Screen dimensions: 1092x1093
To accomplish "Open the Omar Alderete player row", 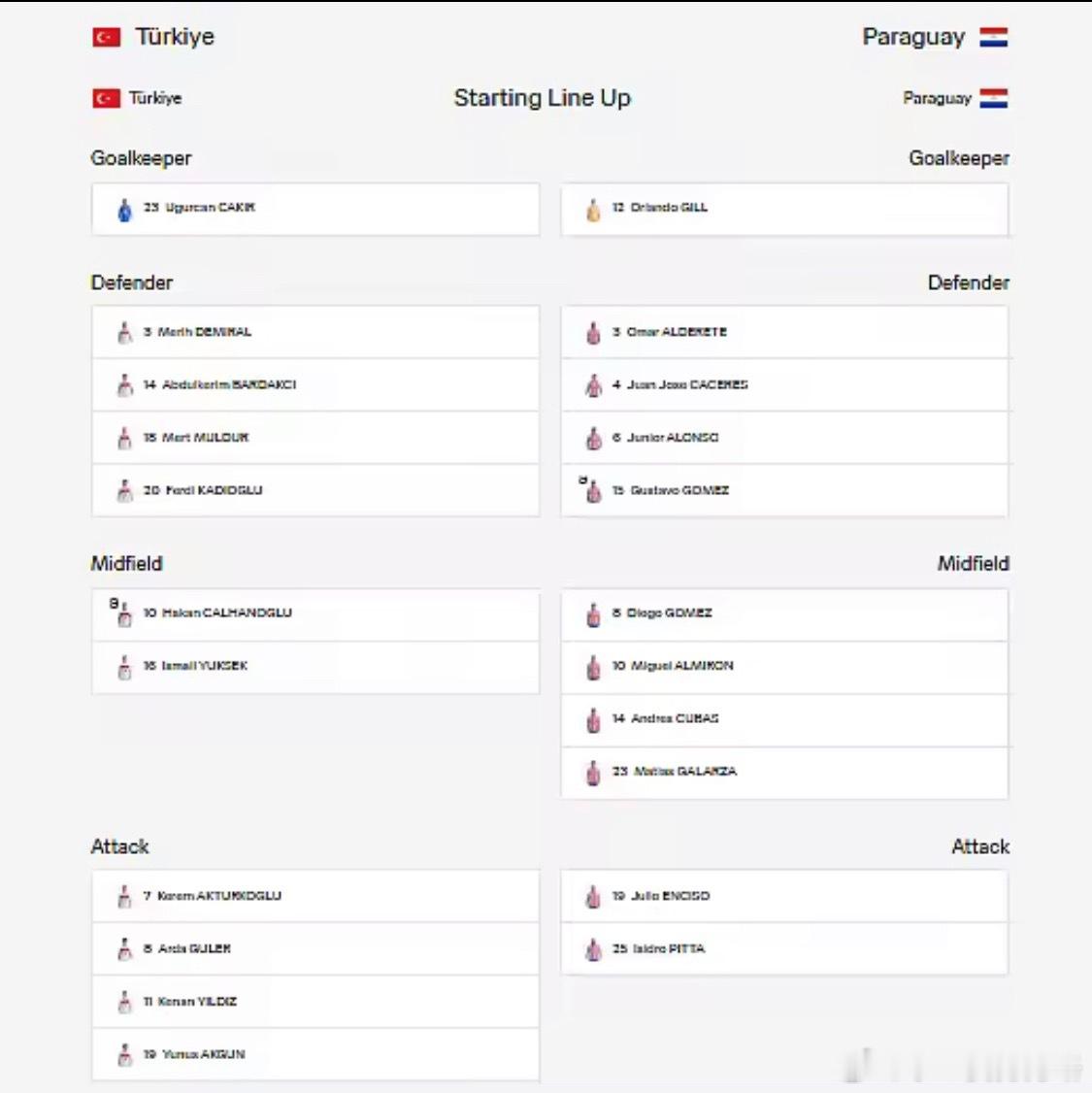I will pyautogui.click(x=784, y=332).
